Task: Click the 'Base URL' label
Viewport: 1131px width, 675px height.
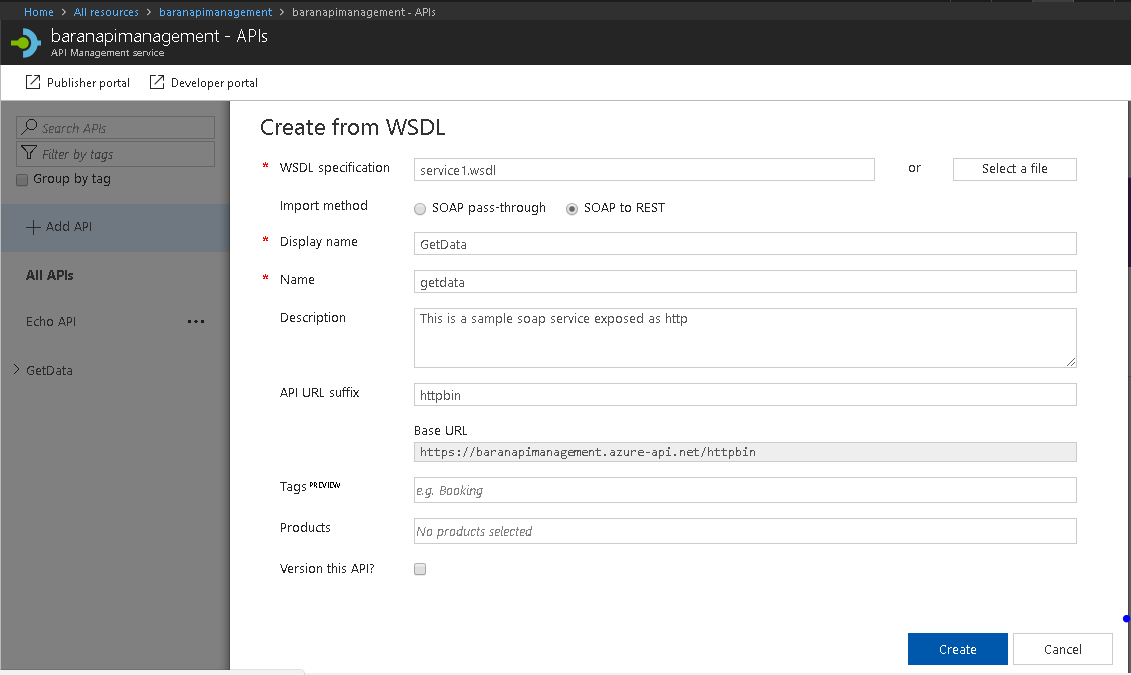Action: [x=441, y=431]
